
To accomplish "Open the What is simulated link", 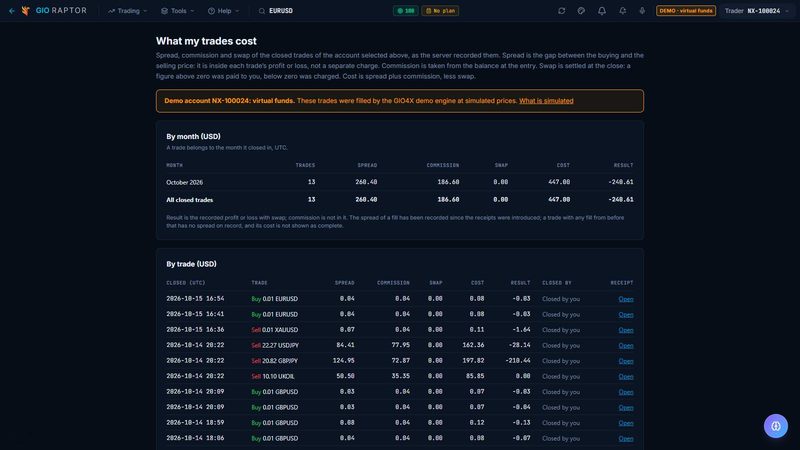I will click(546, 101).
